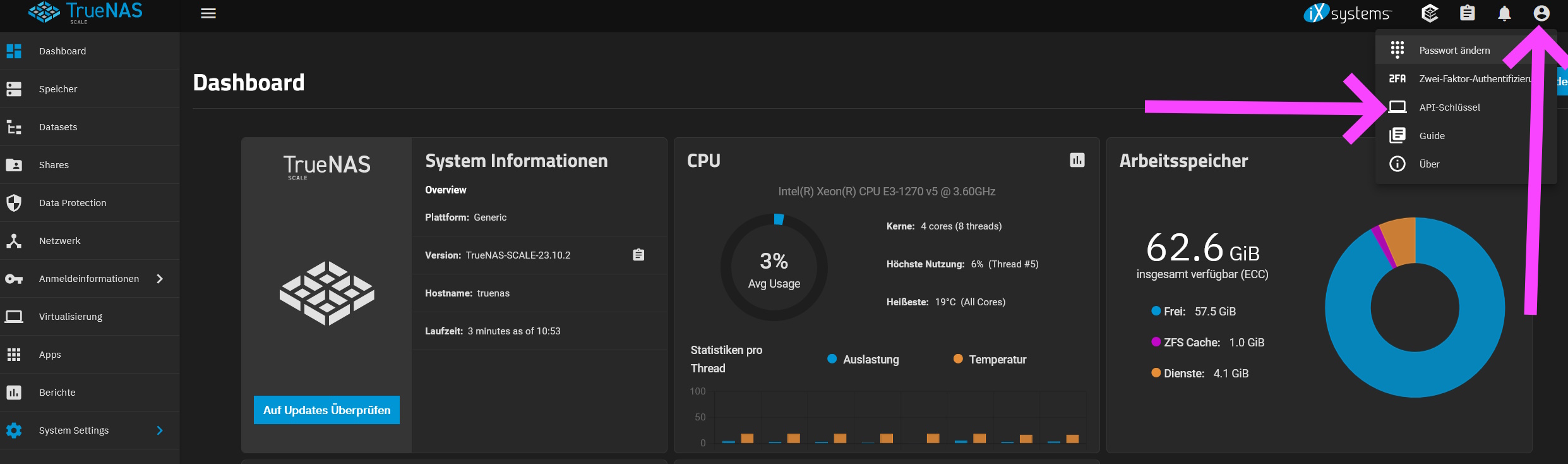The width and height of the screenshot is (1568, 464).
Task: Open the jobs clipboard icon in top bar
Action: coord(1467,13)
